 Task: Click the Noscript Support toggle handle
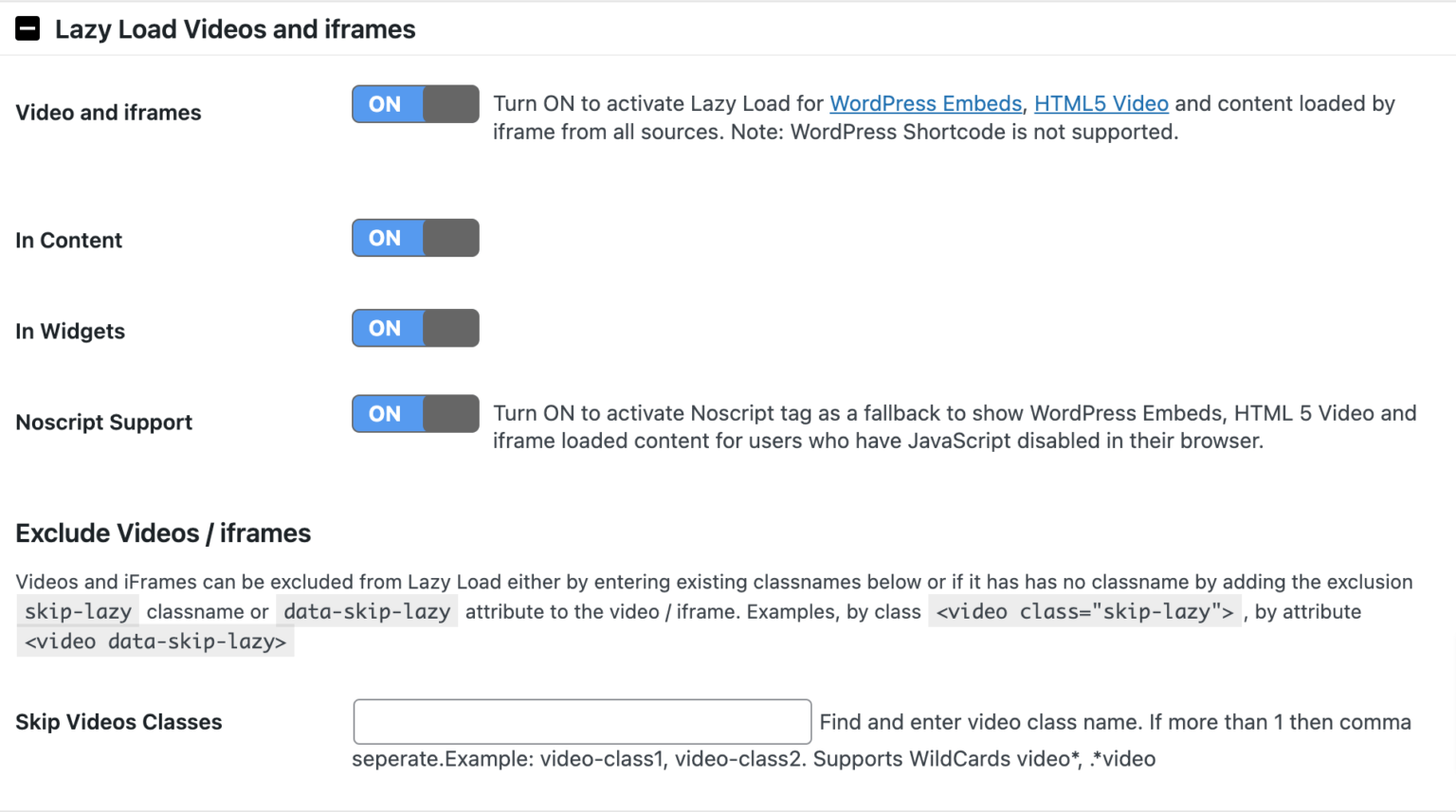pyautogui.click(x=446, y=413)
